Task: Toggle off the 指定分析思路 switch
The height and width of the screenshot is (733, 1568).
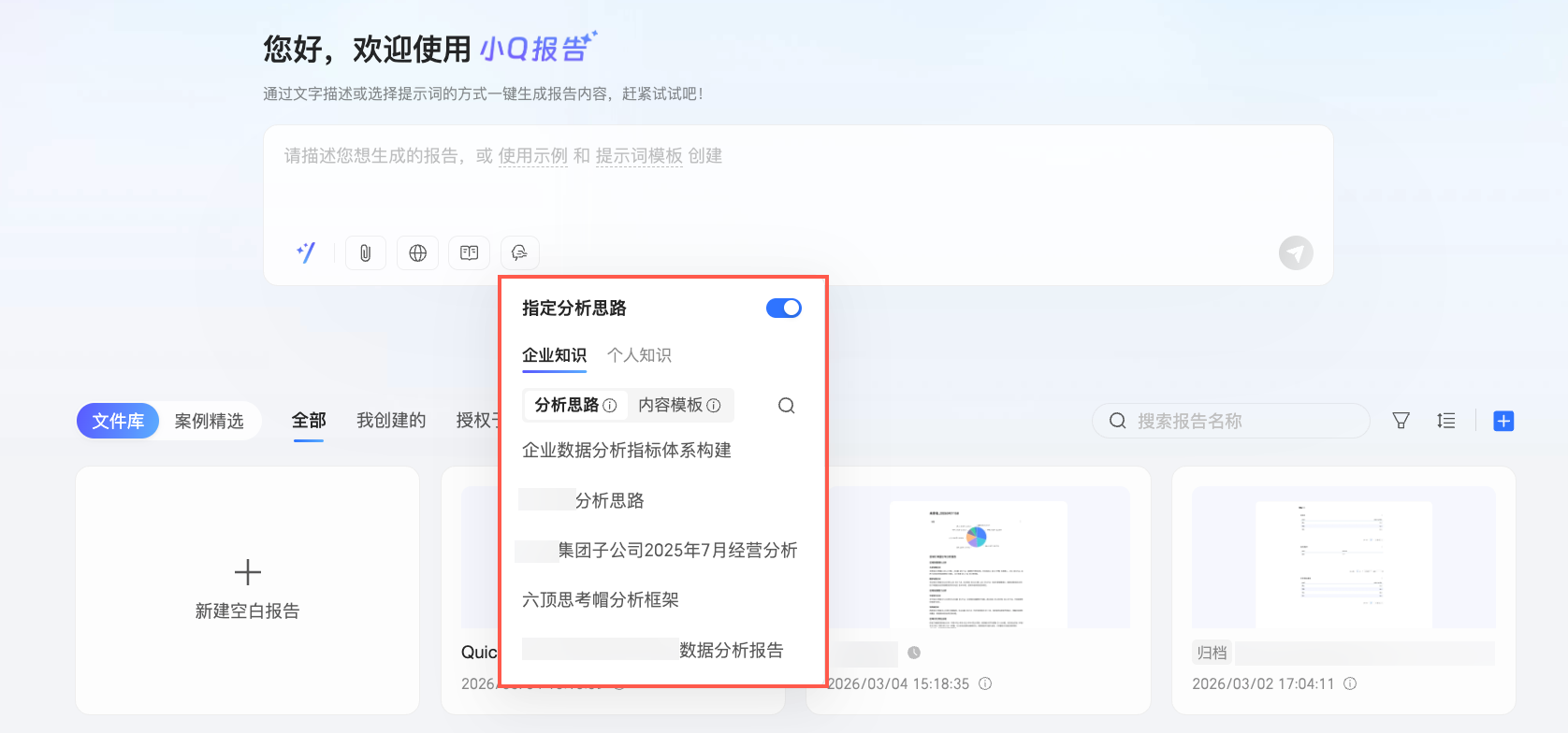Action: [x=784, y=308]
